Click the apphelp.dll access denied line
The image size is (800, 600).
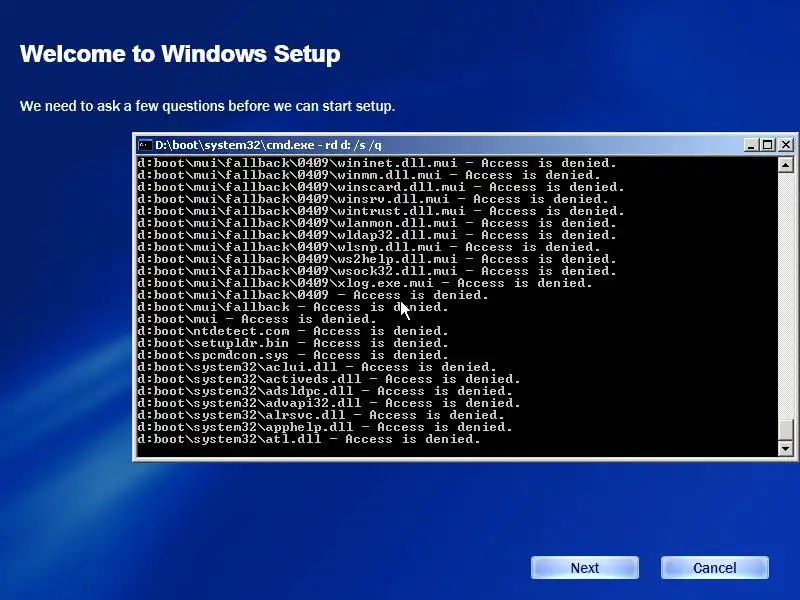click(x=325, y=427)
